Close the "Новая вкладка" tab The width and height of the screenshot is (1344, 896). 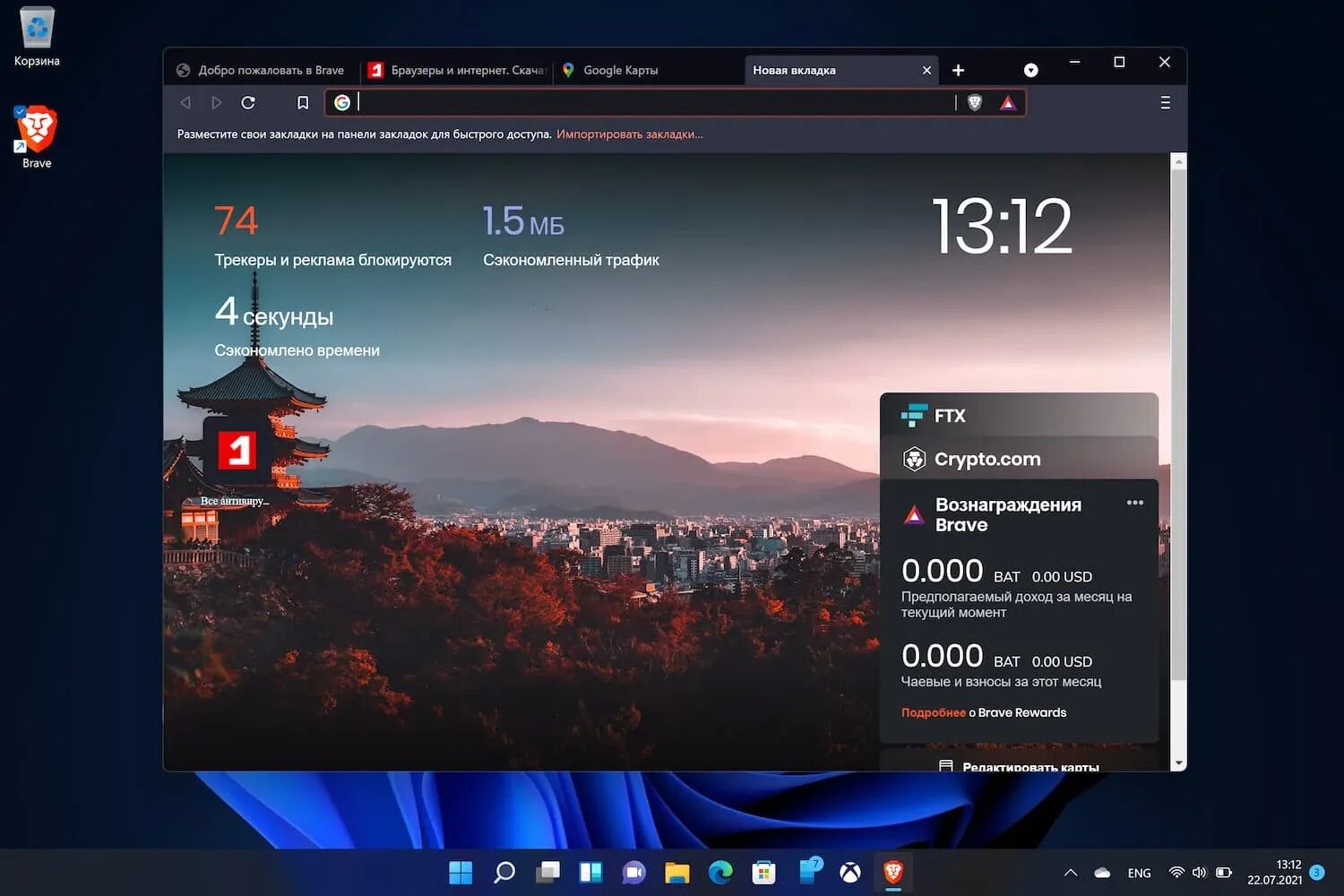926,70
